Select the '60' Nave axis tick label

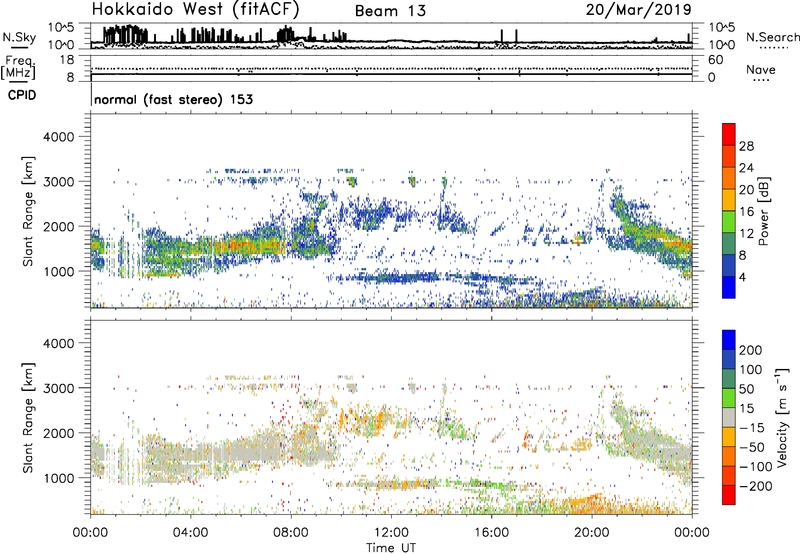pyautogui.click(x=716, y=60)
